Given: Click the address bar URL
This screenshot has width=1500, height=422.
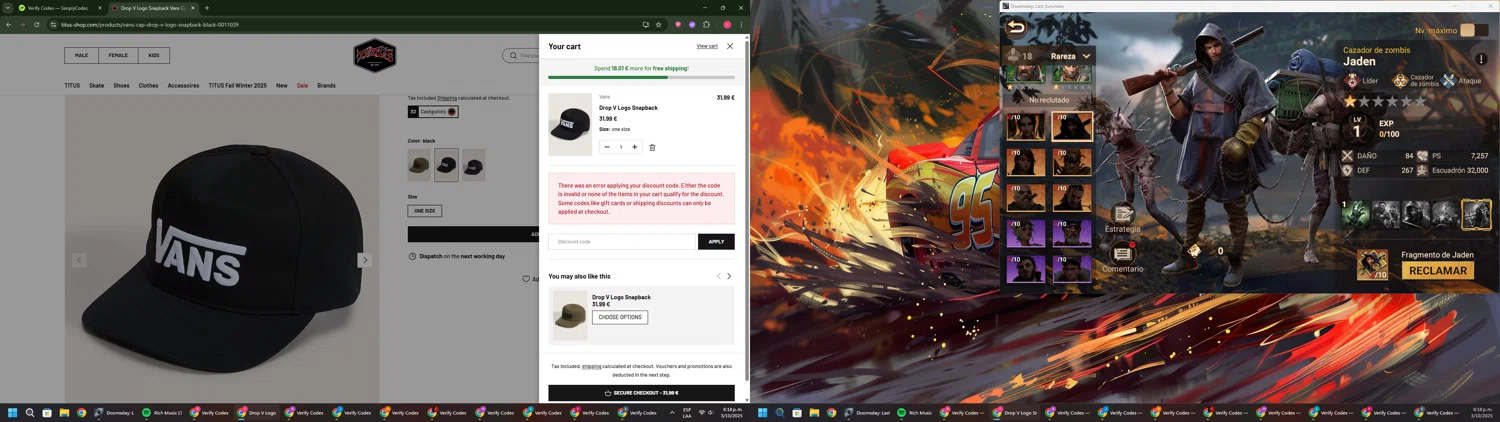Looking at the screenshot, I should tap(150, 24).
